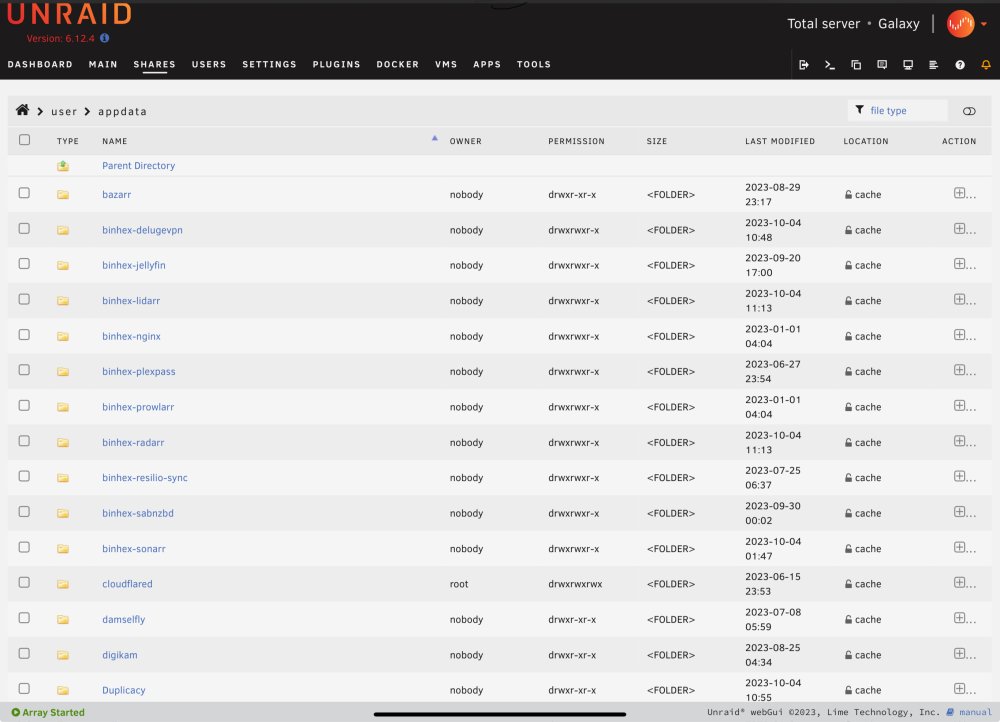The height and width of the screenshot is (722, 1000).
Task: Check the binhex-sabnzbd row checkbox
Action: [24, 512]
